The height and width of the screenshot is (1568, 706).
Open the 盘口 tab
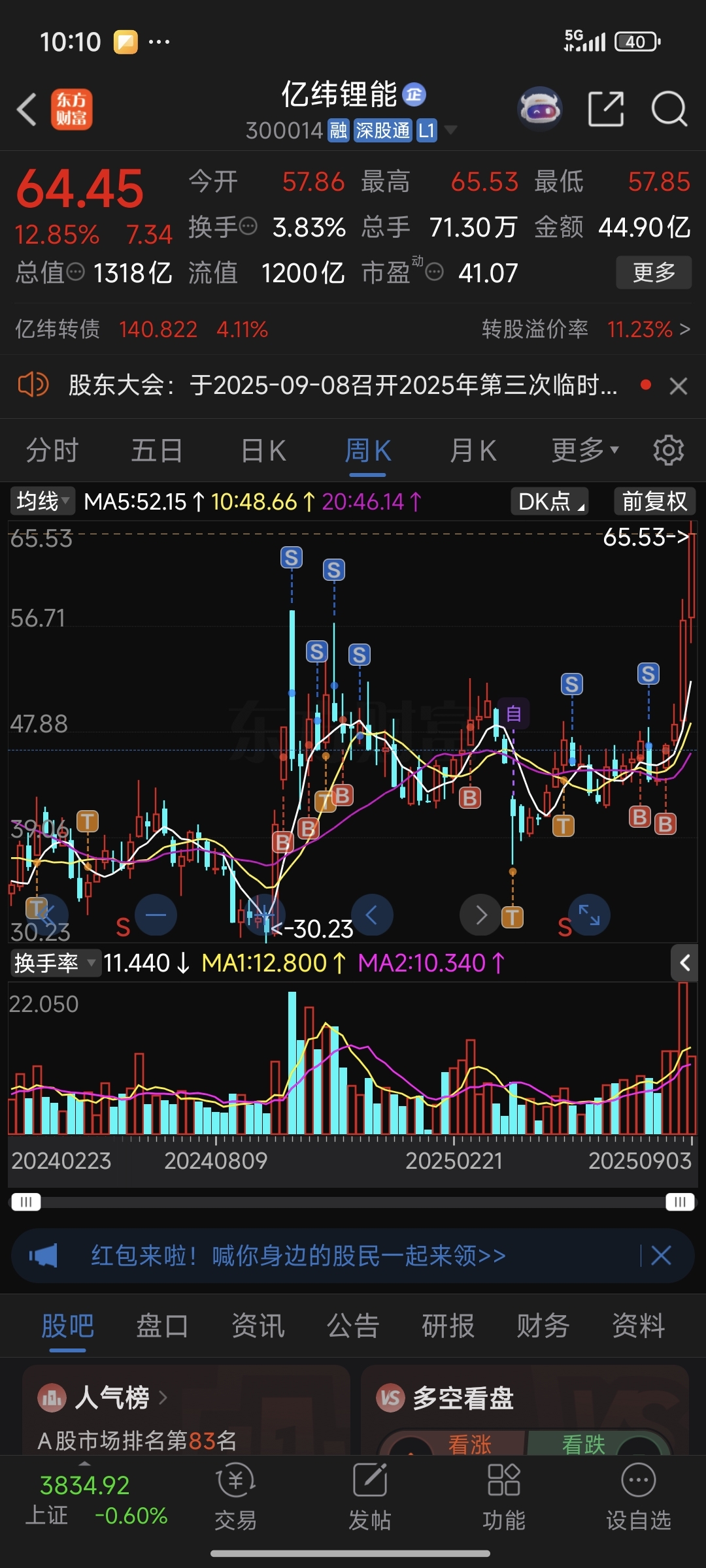pyautogui.click(x=162, y=1326)
